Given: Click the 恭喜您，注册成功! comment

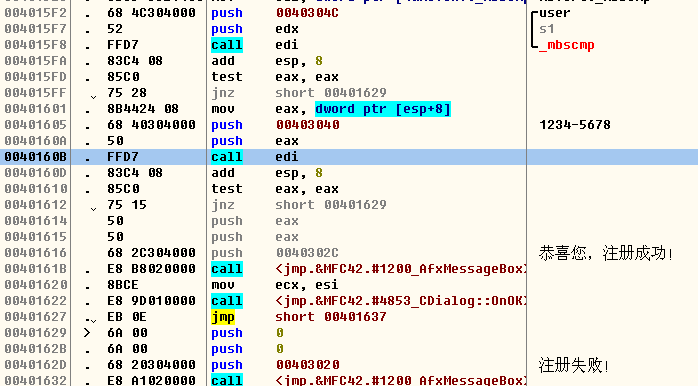Looking at the screenshot, I should coord(605,253).
